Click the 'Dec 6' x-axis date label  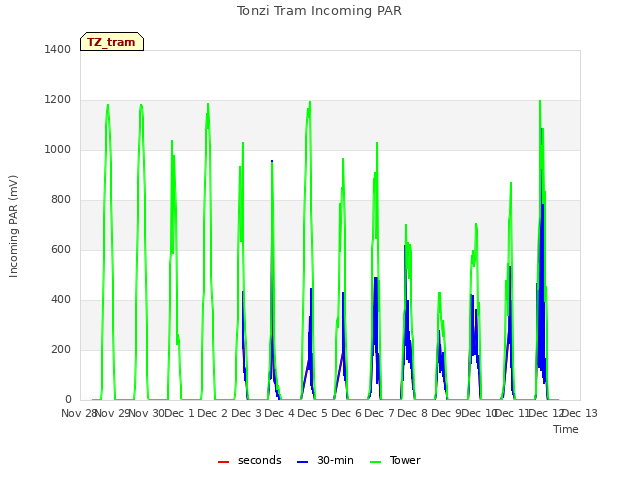point(347,413)
